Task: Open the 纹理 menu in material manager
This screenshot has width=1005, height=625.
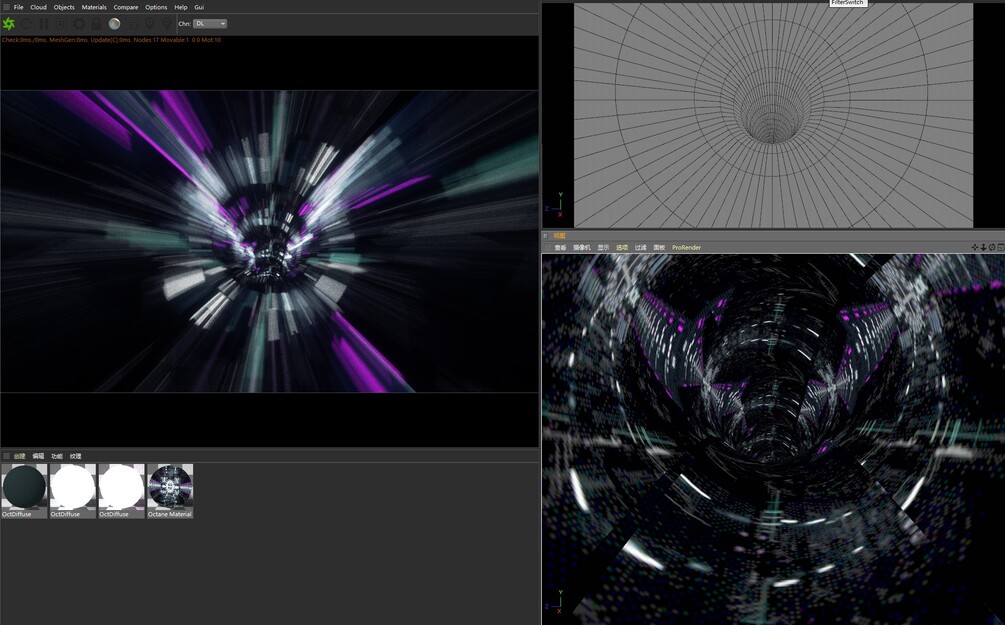Action: 76,456
